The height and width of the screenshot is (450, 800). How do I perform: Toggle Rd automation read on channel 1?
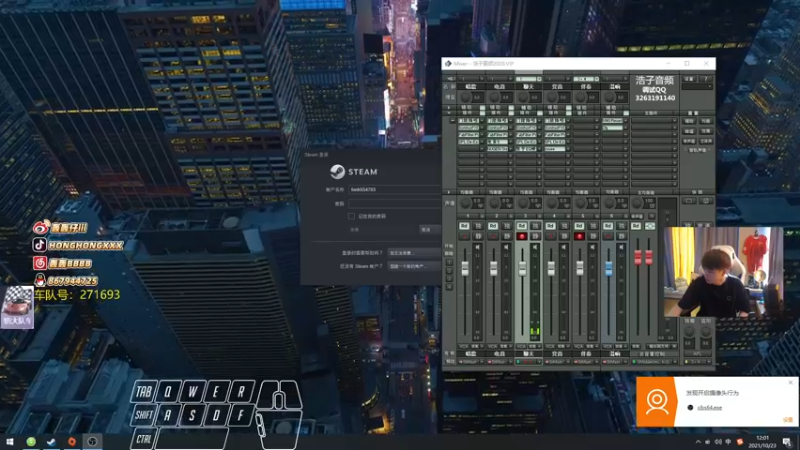[464, 226]
